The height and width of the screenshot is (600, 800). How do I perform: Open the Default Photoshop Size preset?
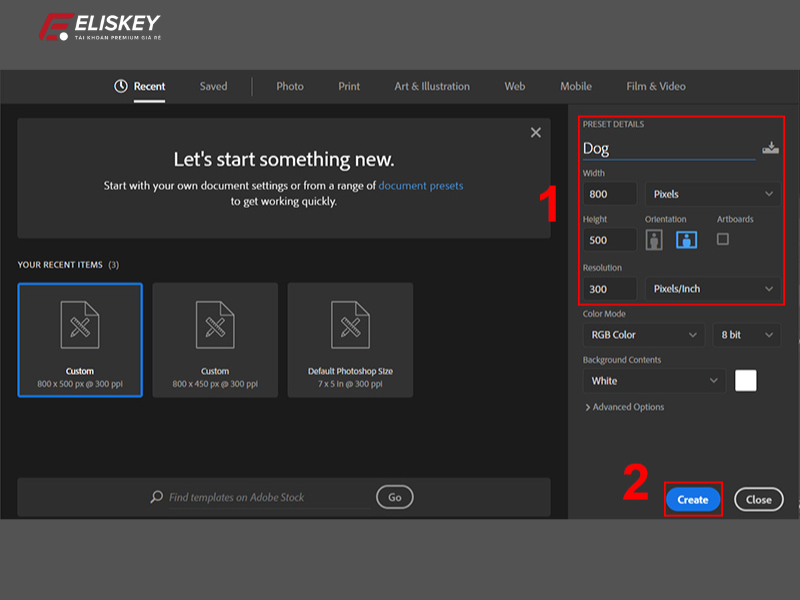click(350, 340)
